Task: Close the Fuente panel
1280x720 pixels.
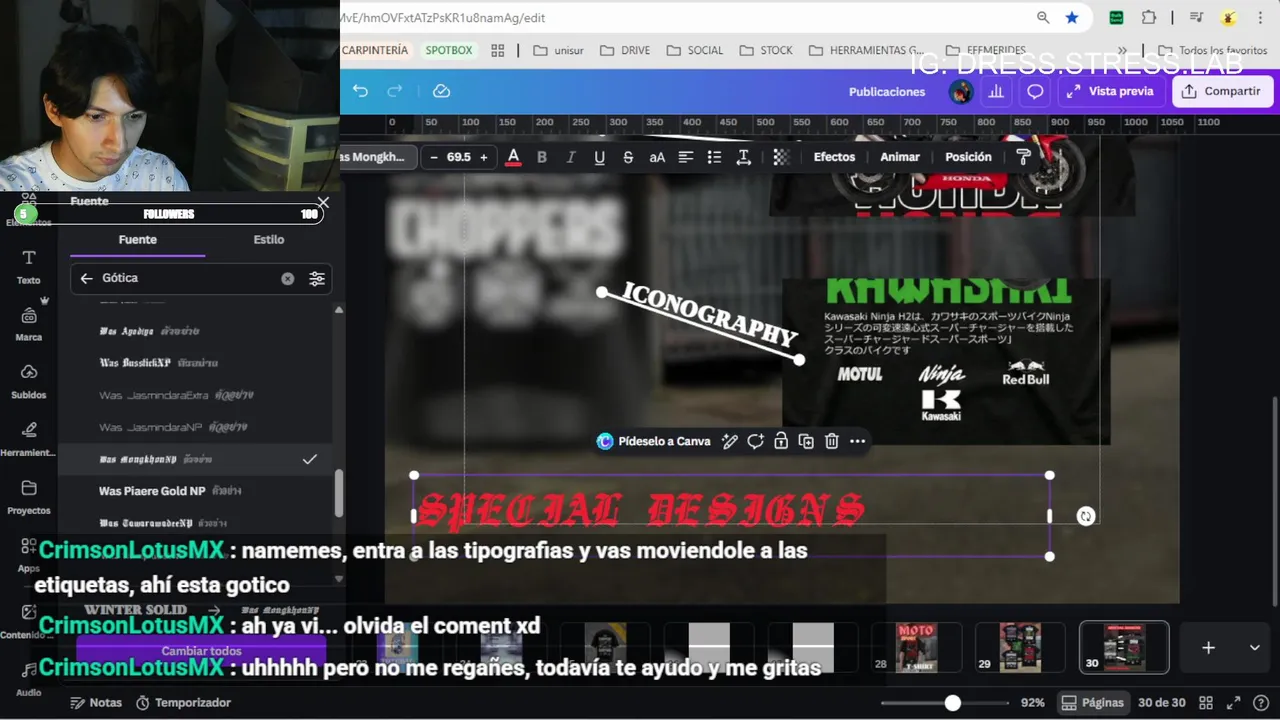Action: pos(323,203)
